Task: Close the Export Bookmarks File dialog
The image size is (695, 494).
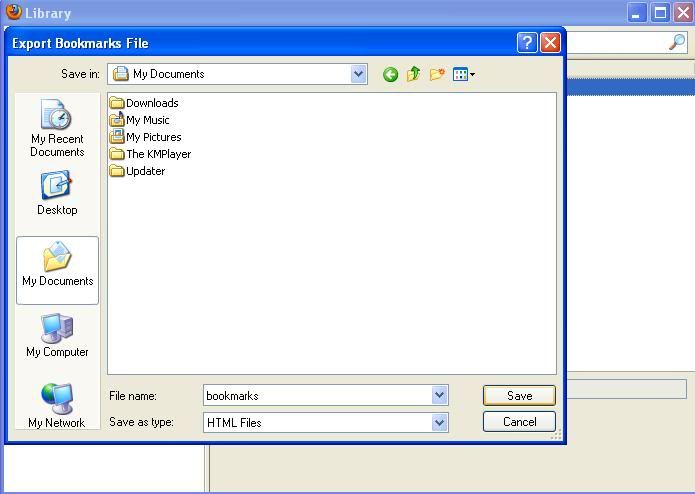Action: point(551,43)
